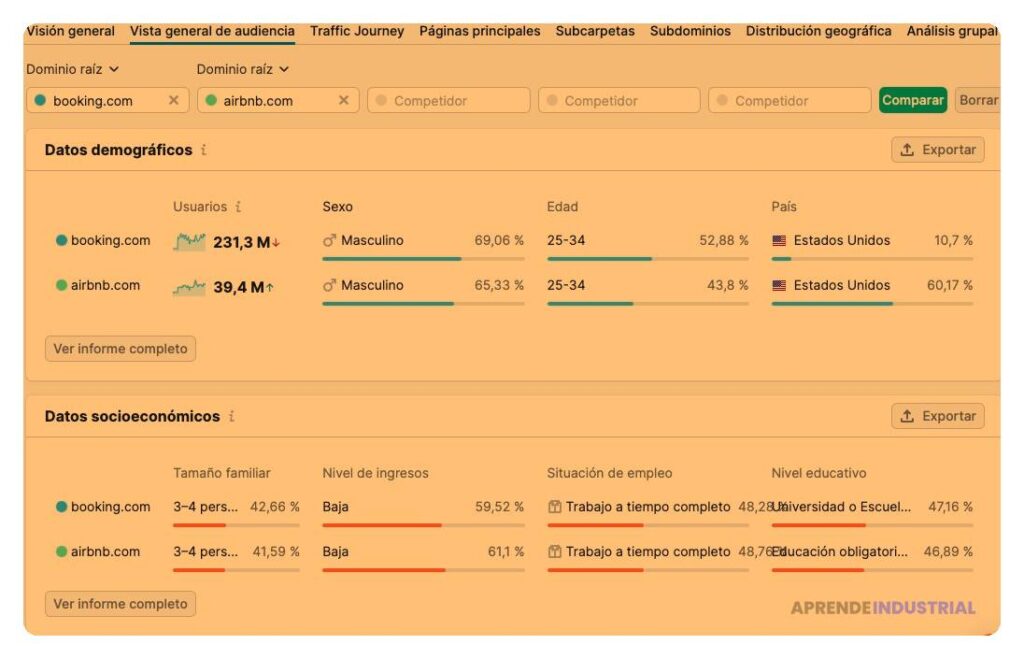Click the Borrar button
The image size is (1024, 659).
coord(978,101)
